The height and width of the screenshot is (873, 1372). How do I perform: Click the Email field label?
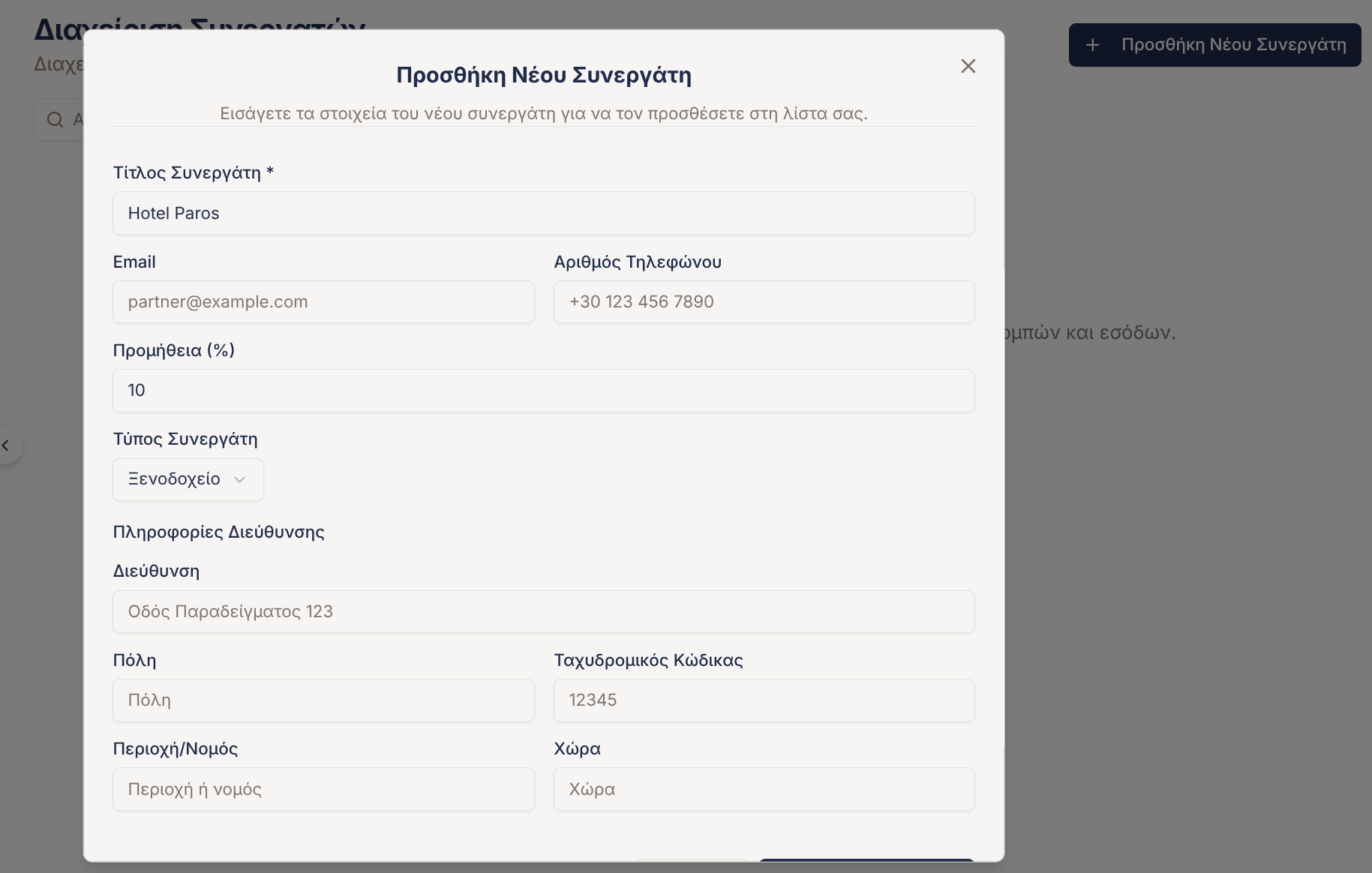[134, 262]
